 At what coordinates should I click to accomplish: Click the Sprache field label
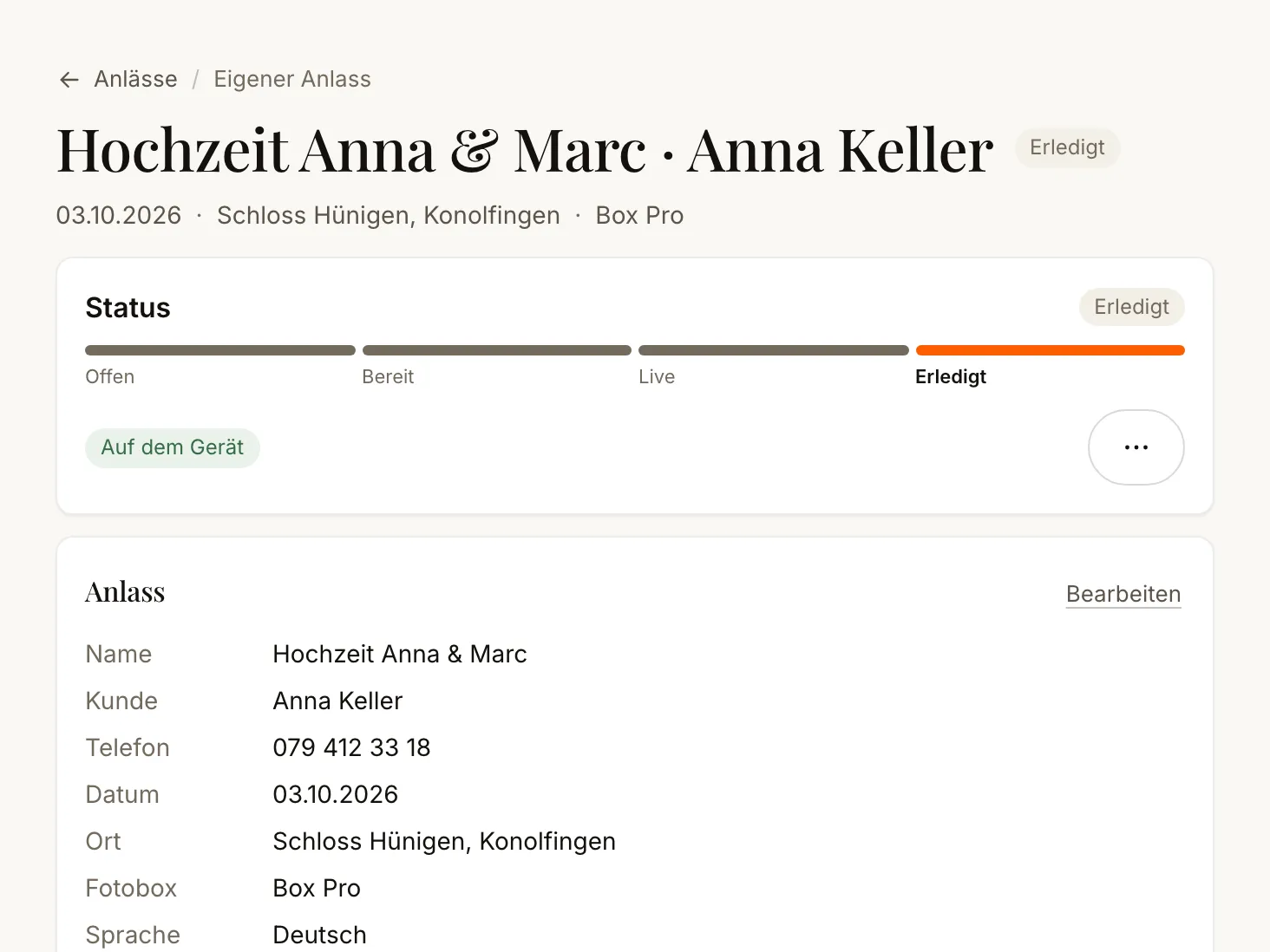pyautogui.click(x=133, y=935)
